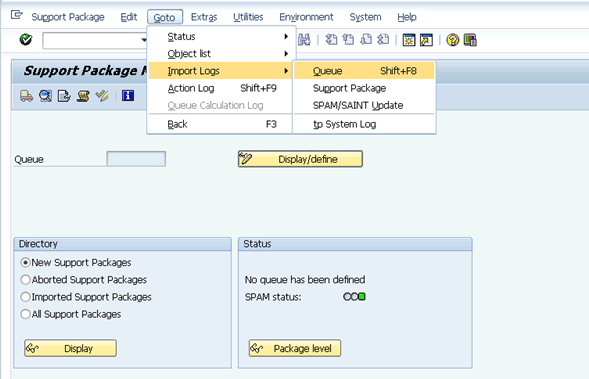Click the truck Import Queue icon
The width and height of the screenshot is (589, 379).
[26, 96]
